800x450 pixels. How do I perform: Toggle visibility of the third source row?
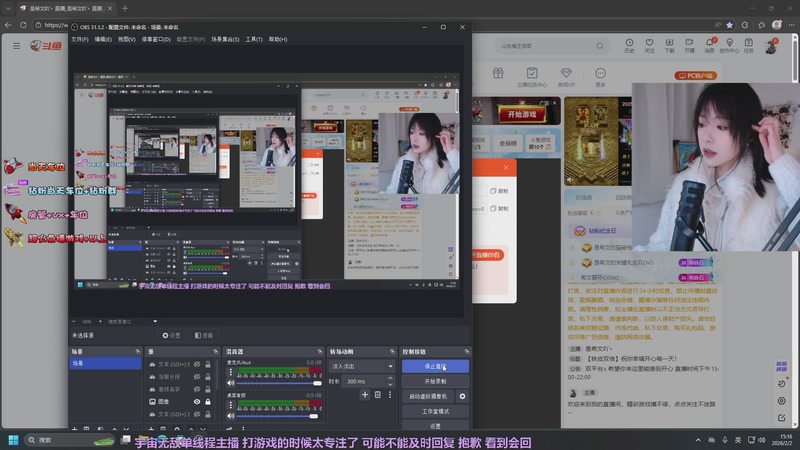pos(197,389)
